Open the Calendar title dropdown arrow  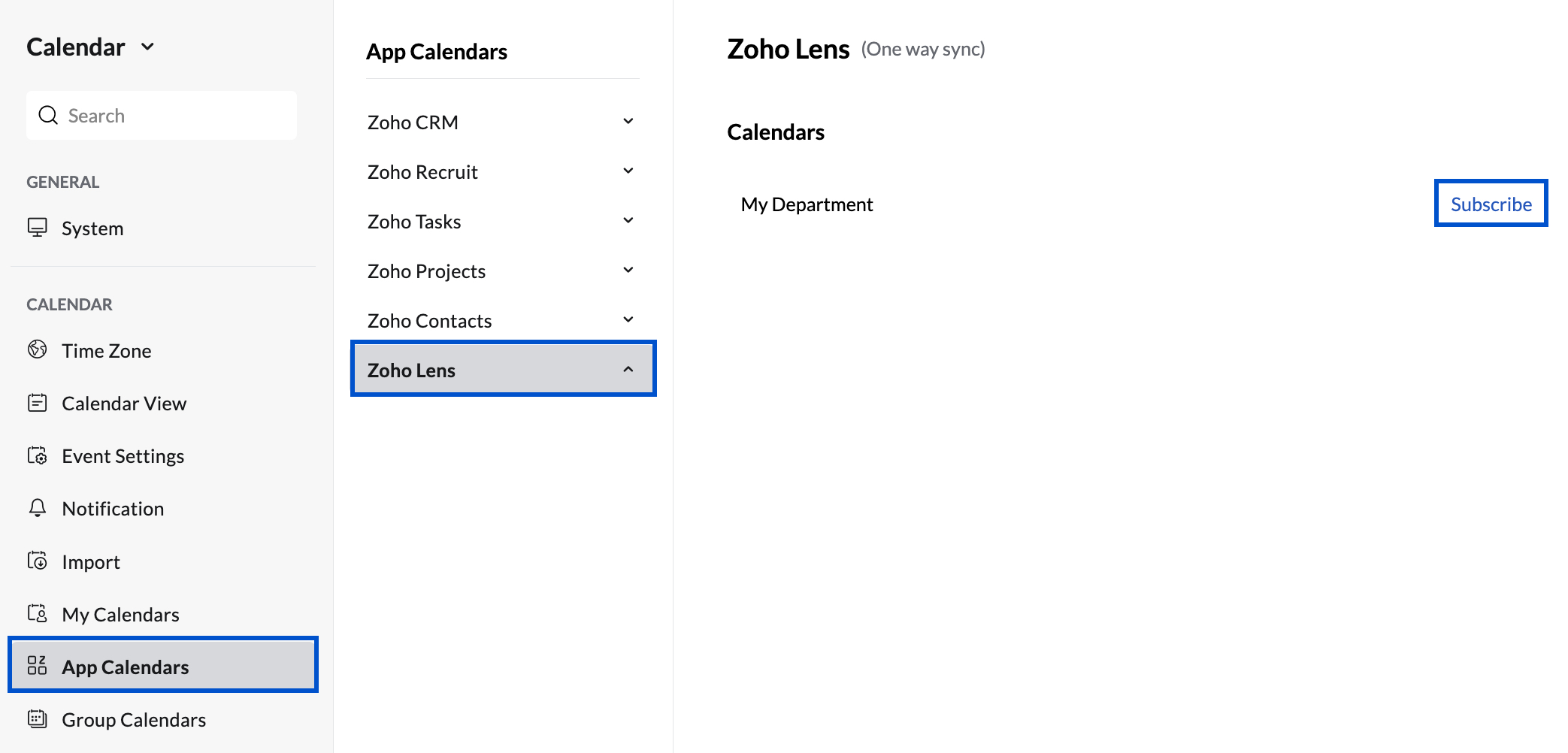[x=147, y=47]
